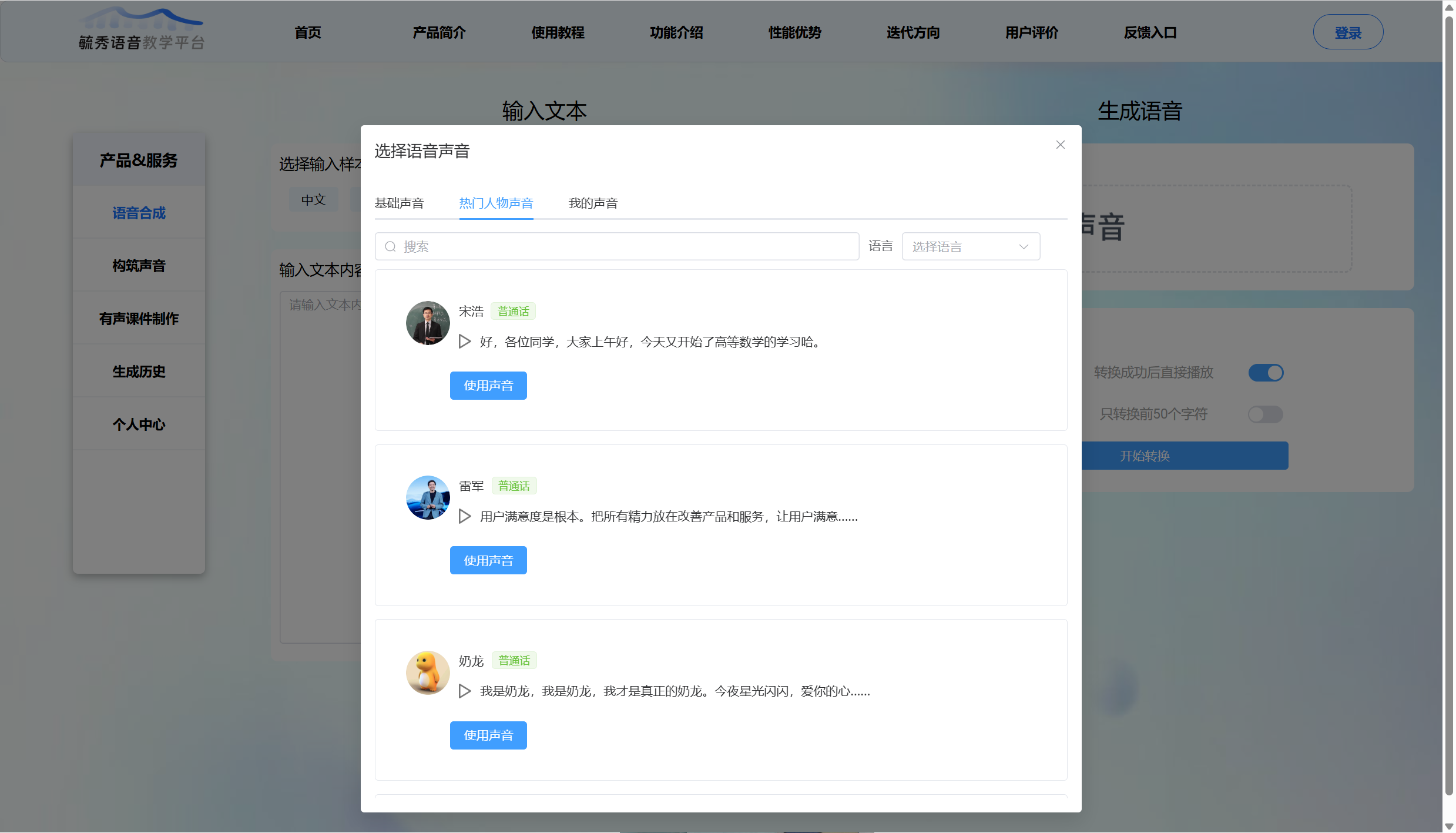Switch to the 我的声音 tab
Viewport: 1456px width, 833px height.
click(593, 203)
